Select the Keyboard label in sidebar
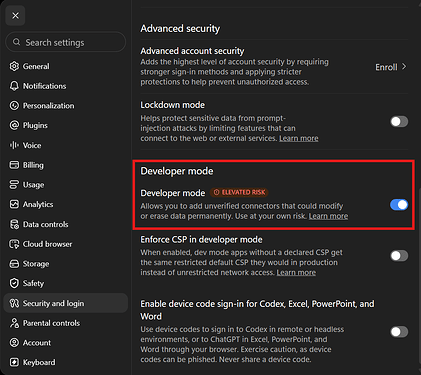 [39, 362]
